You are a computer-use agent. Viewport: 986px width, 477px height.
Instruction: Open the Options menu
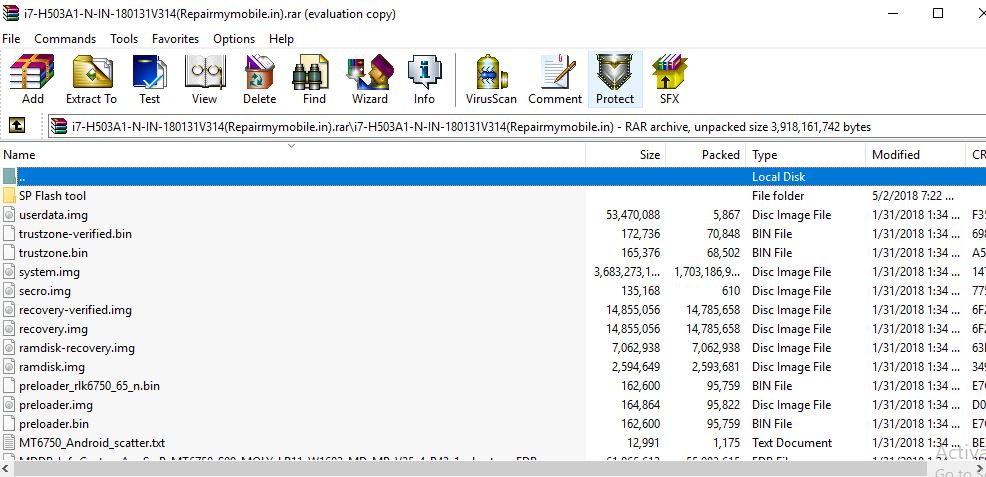point(234,39)
